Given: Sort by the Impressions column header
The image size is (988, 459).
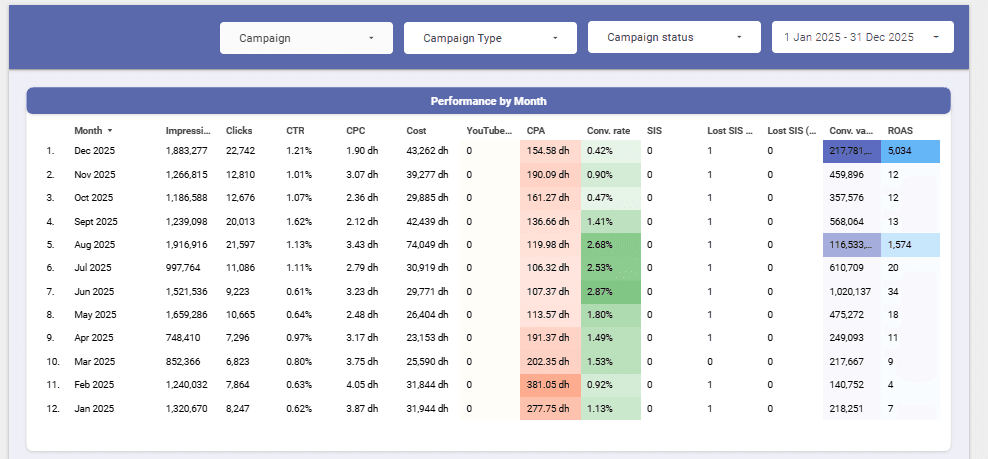Looking at the screenshot, I should tap(187, 131).
